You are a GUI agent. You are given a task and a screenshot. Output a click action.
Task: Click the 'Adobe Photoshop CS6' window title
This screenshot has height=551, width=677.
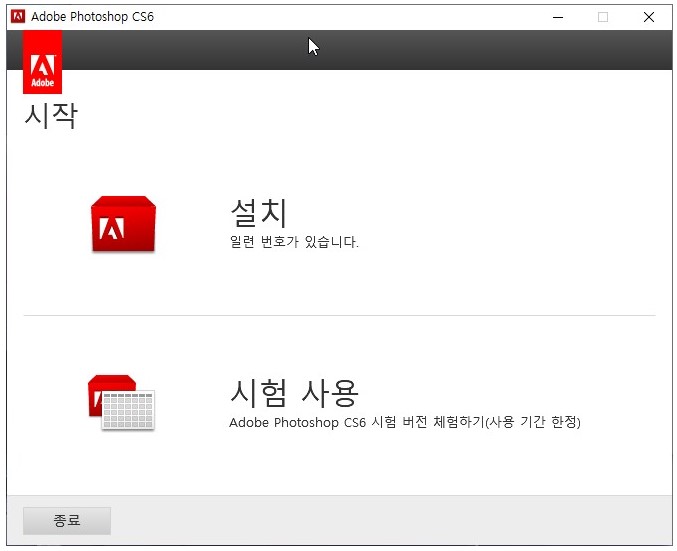[92, 16]
